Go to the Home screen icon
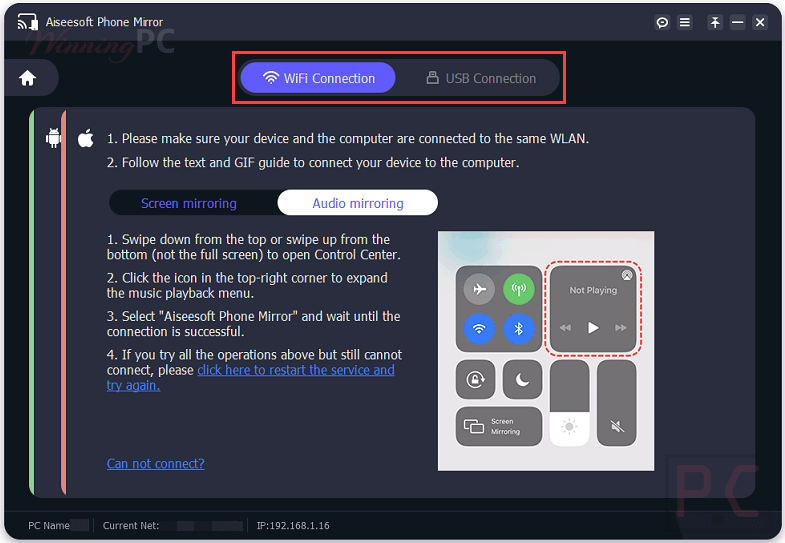785x543 pixels. (28, 78)
